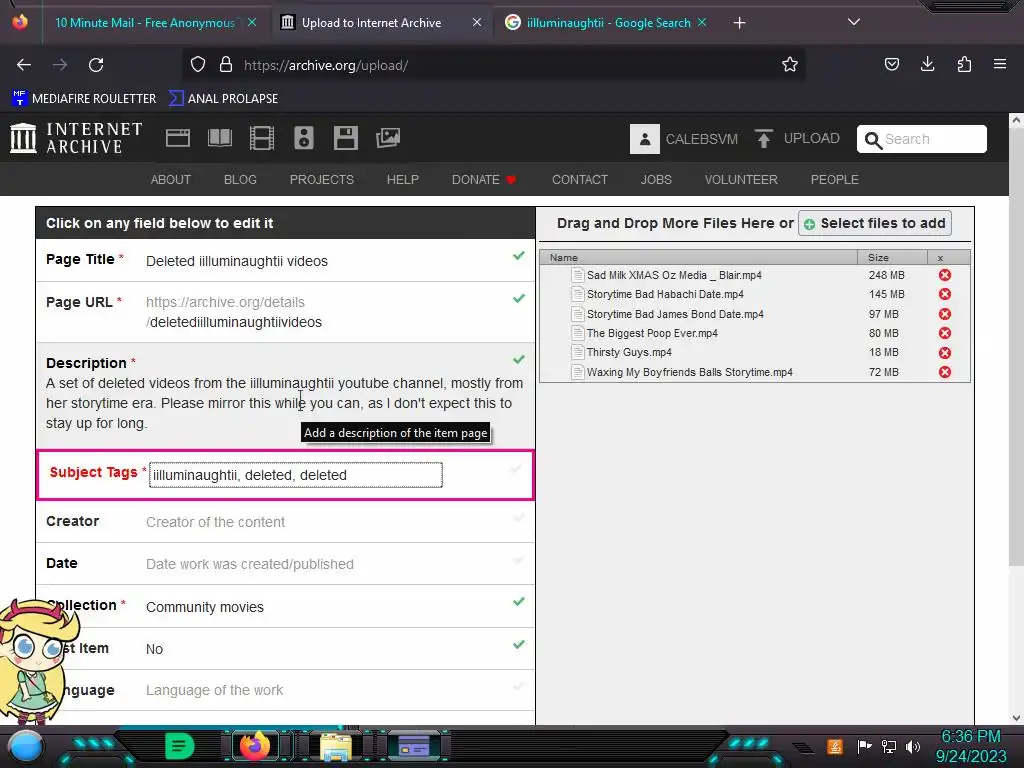Close the Upload to Internet Archive tab
The width and height of the screenshot is (1024, 768).
click(x=477, y=22)
